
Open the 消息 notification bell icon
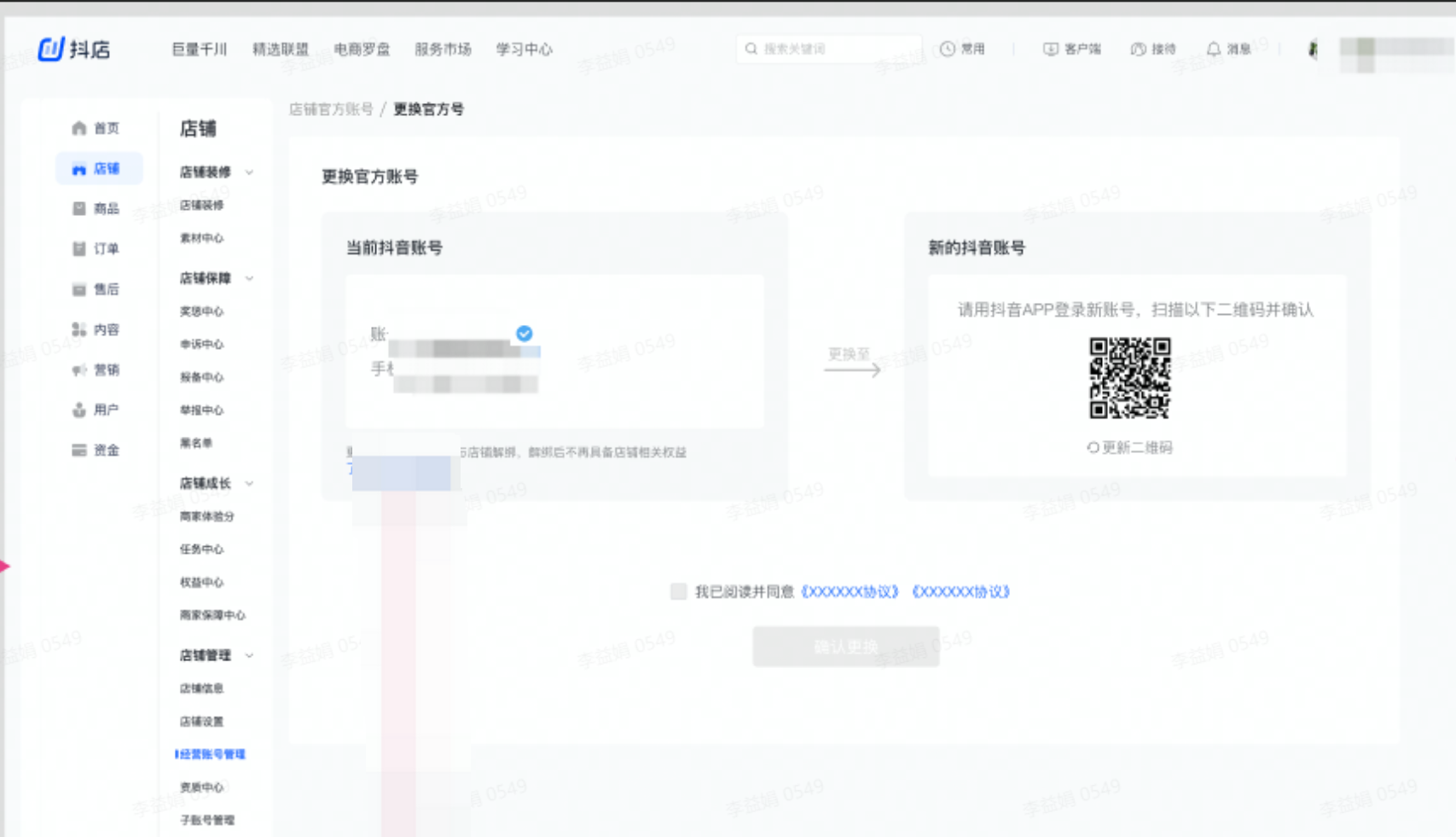(1215, 49)
